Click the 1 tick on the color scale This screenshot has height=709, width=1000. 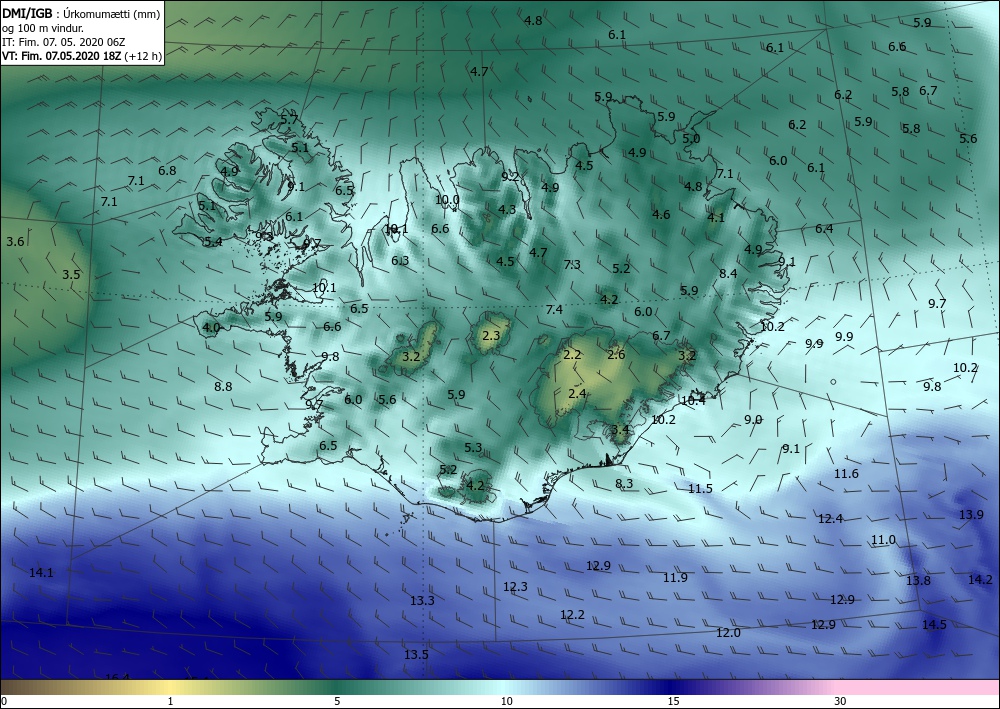pyautogui.click(x=170, y=701)
